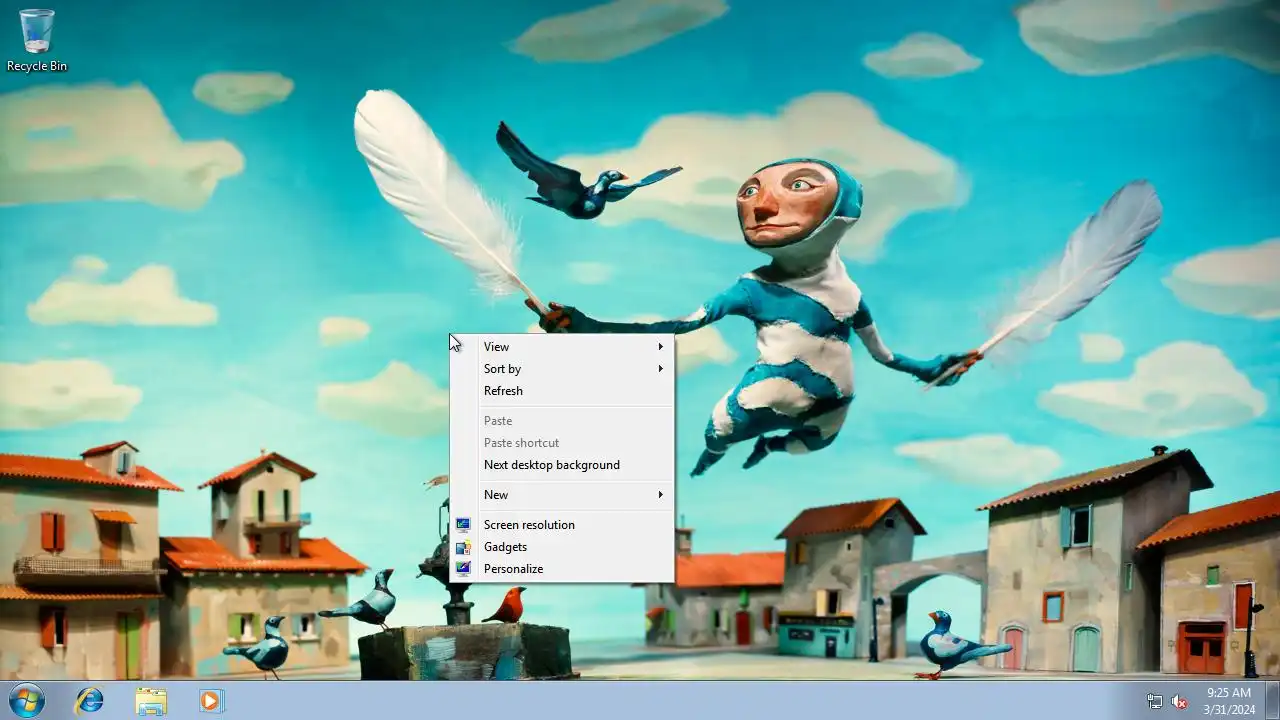1280x720 pixels.
Task: Select Refresh from the context menu
Action: click(x=562, y=391)
